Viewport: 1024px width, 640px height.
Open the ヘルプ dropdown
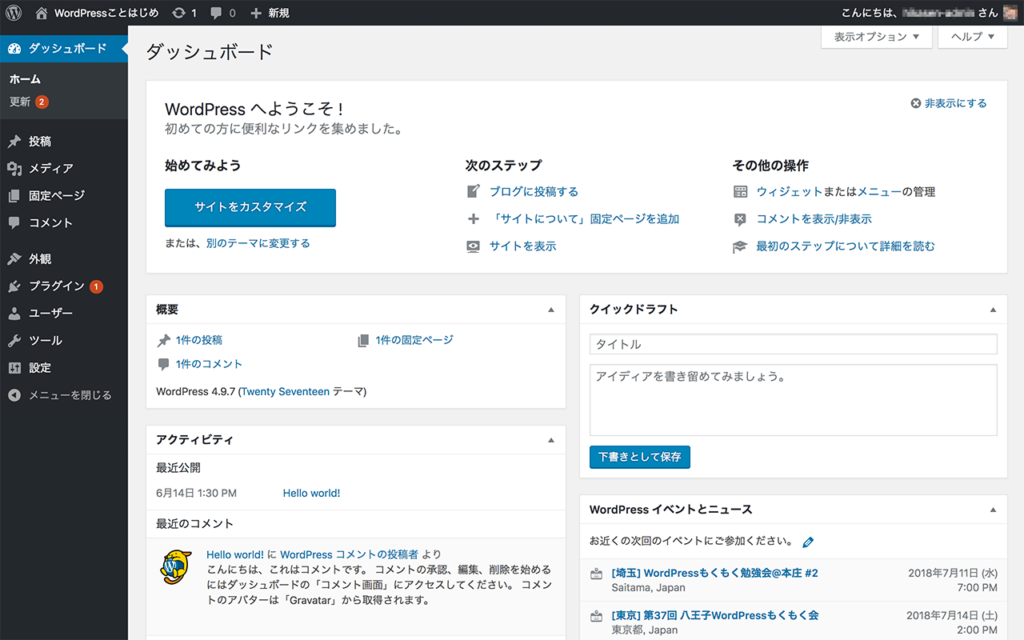coord(972,37)
